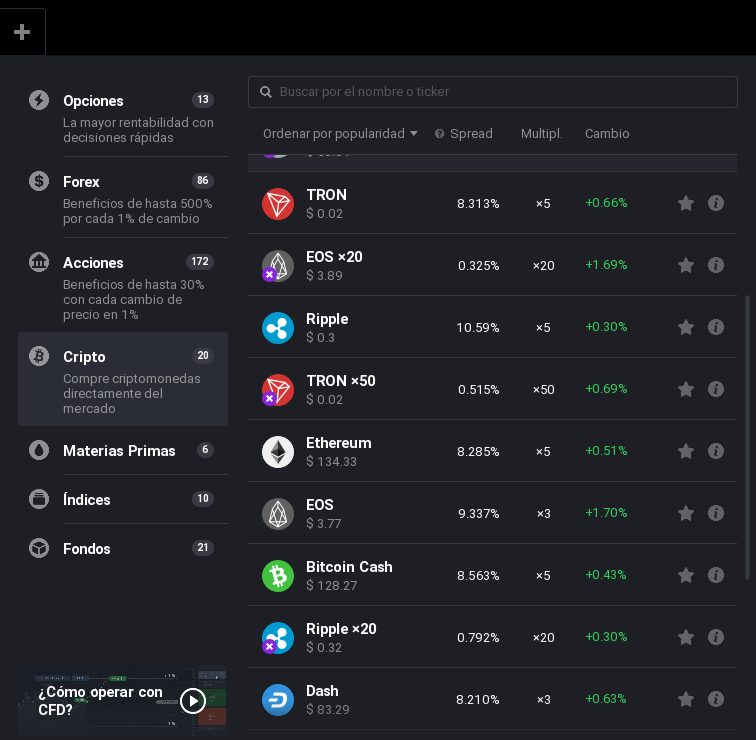The height and width of the screenshot is (740, 756).
Task: Favorite the Bitcoin Cash asset star
Action: [x=686, y=575]
